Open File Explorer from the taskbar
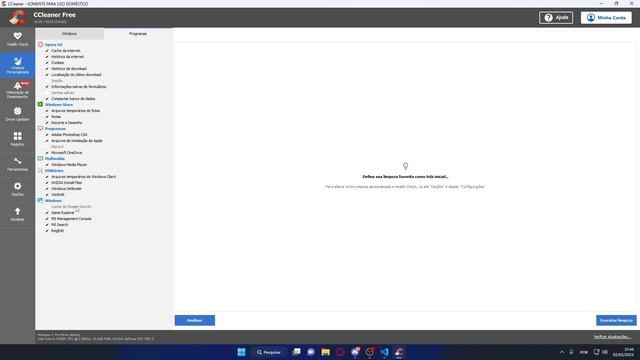This screenshot has width=640, height=360. (x=325, y=352)
